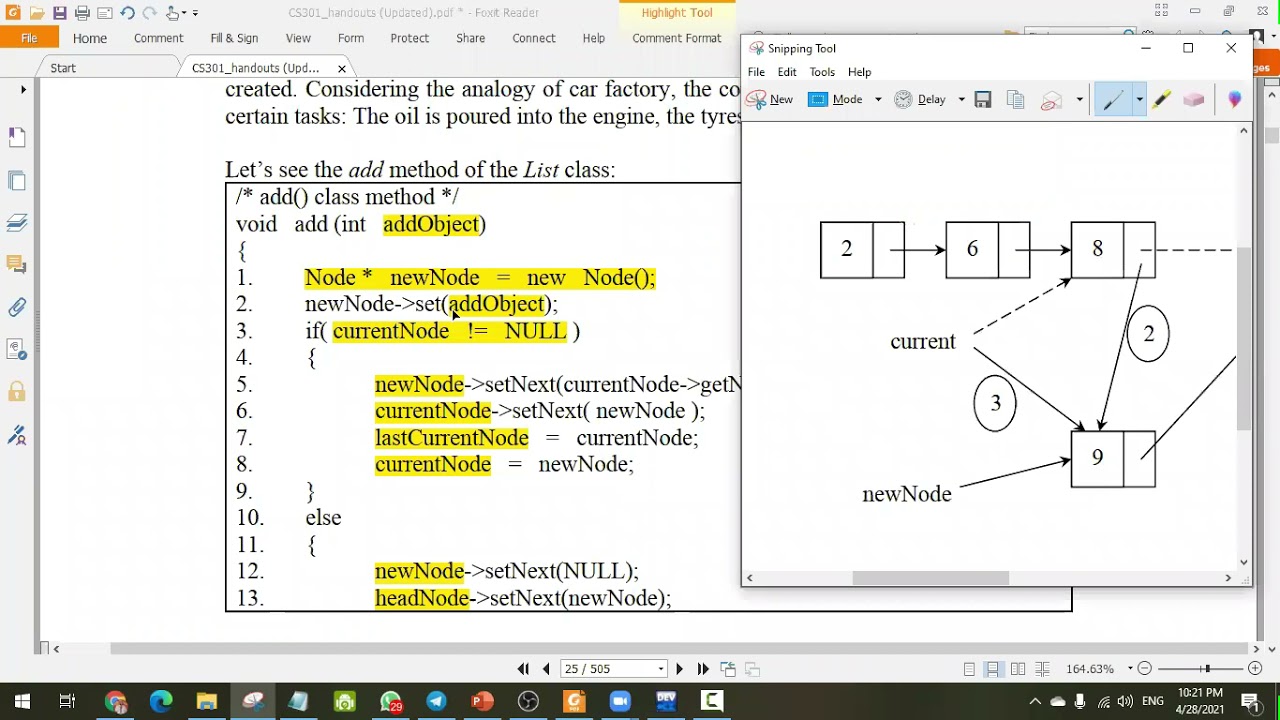
Task: Expand the Mode dropdown arrow in Snipping Tool
Action: pyautogui.click(x=878, y=99)
